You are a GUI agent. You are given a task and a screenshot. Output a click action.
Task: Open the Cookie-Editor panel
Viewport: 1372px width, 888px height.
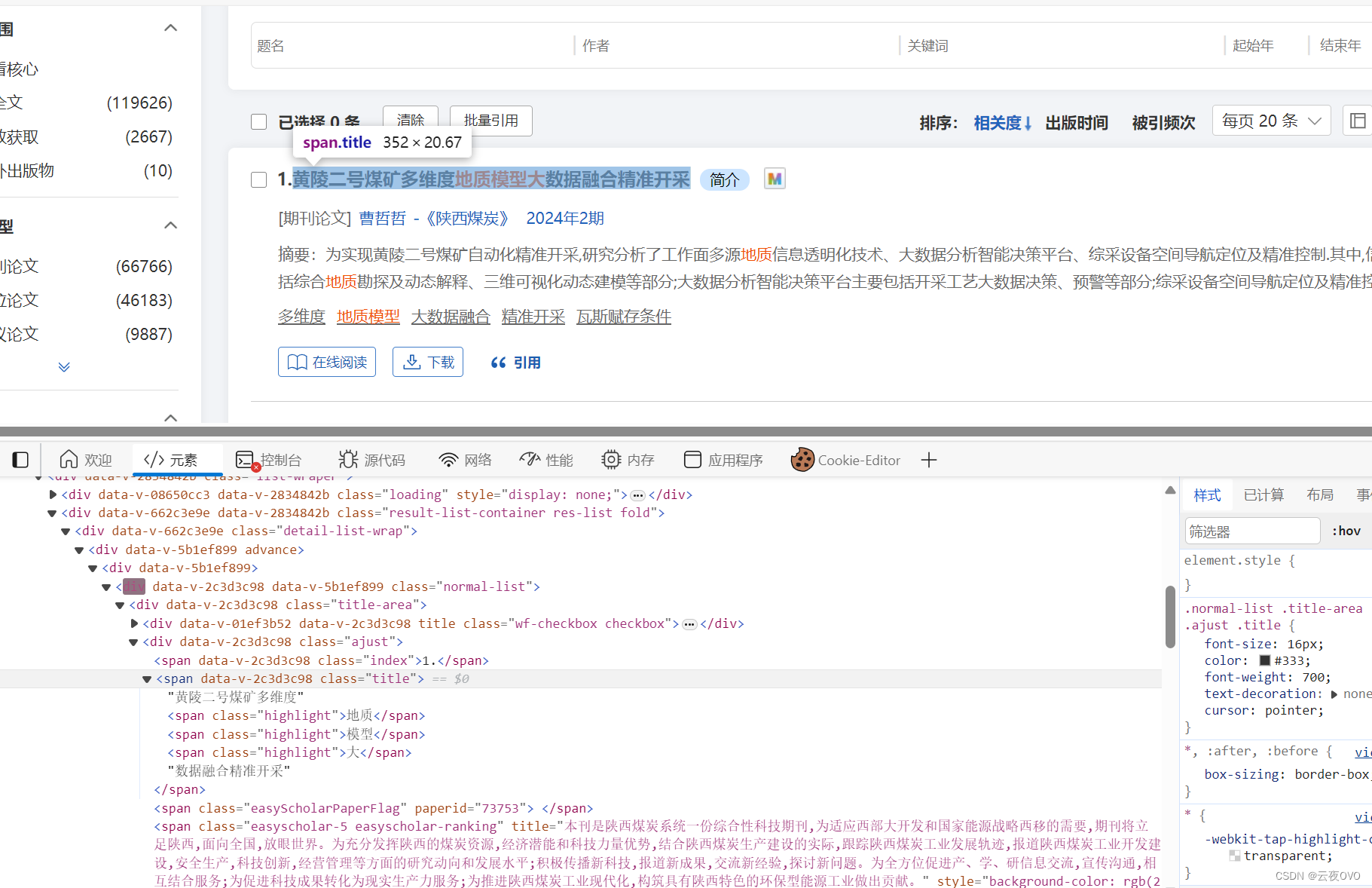846,460
